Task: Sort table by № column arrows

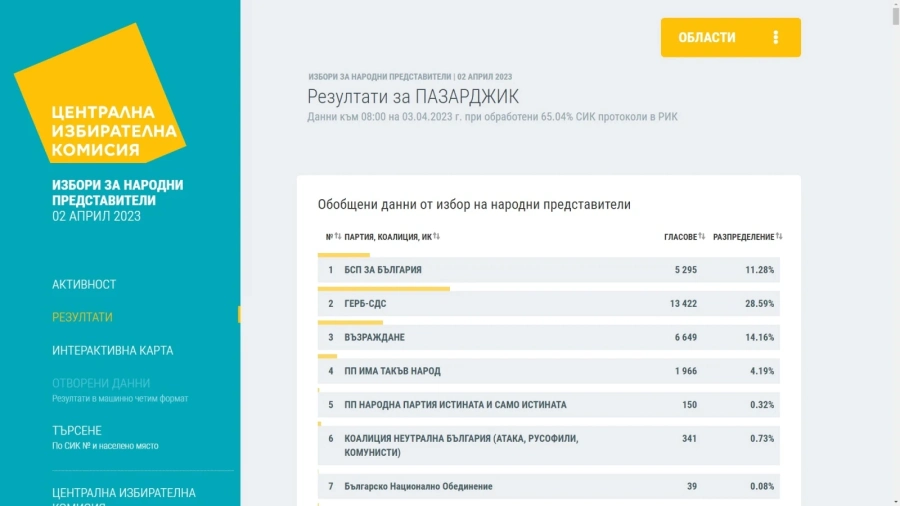Action: 338,236
